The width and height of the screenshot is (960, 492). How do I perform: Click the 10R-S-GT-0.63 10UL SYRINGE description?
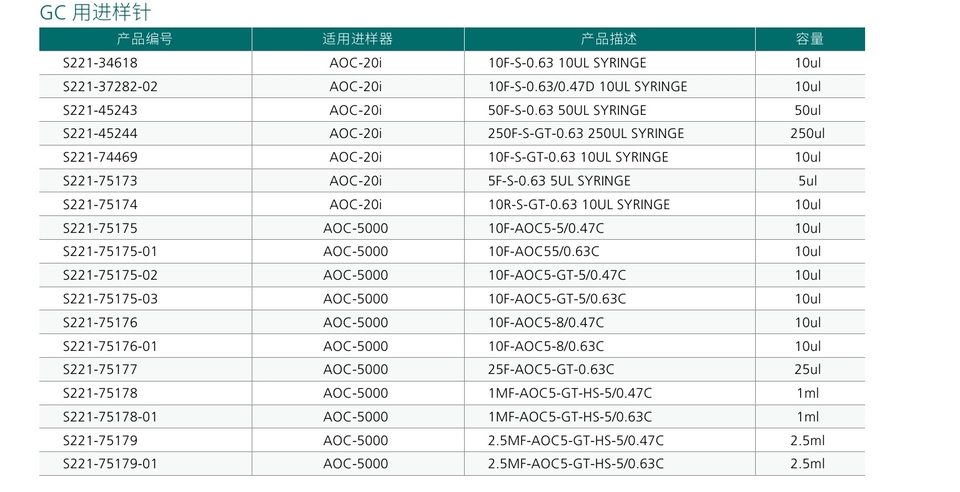[579, 204]
